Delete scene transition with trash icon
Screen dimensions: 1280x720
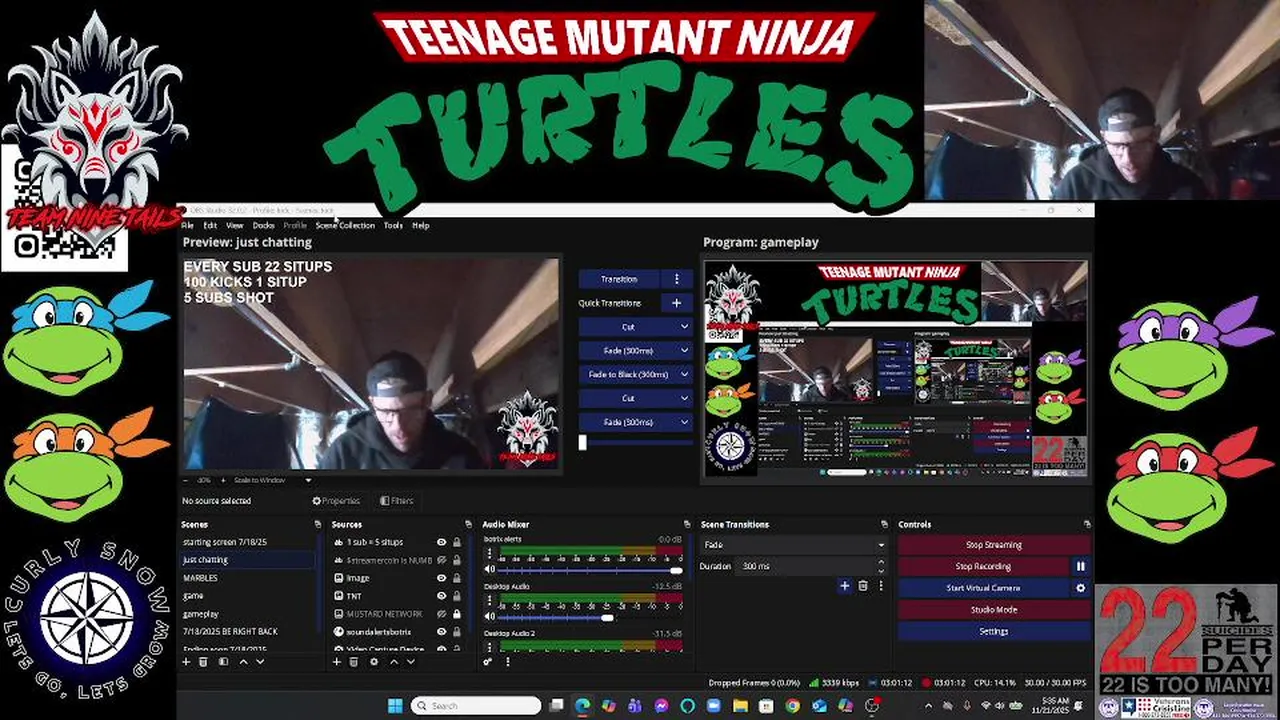click(x=862, y=586)
